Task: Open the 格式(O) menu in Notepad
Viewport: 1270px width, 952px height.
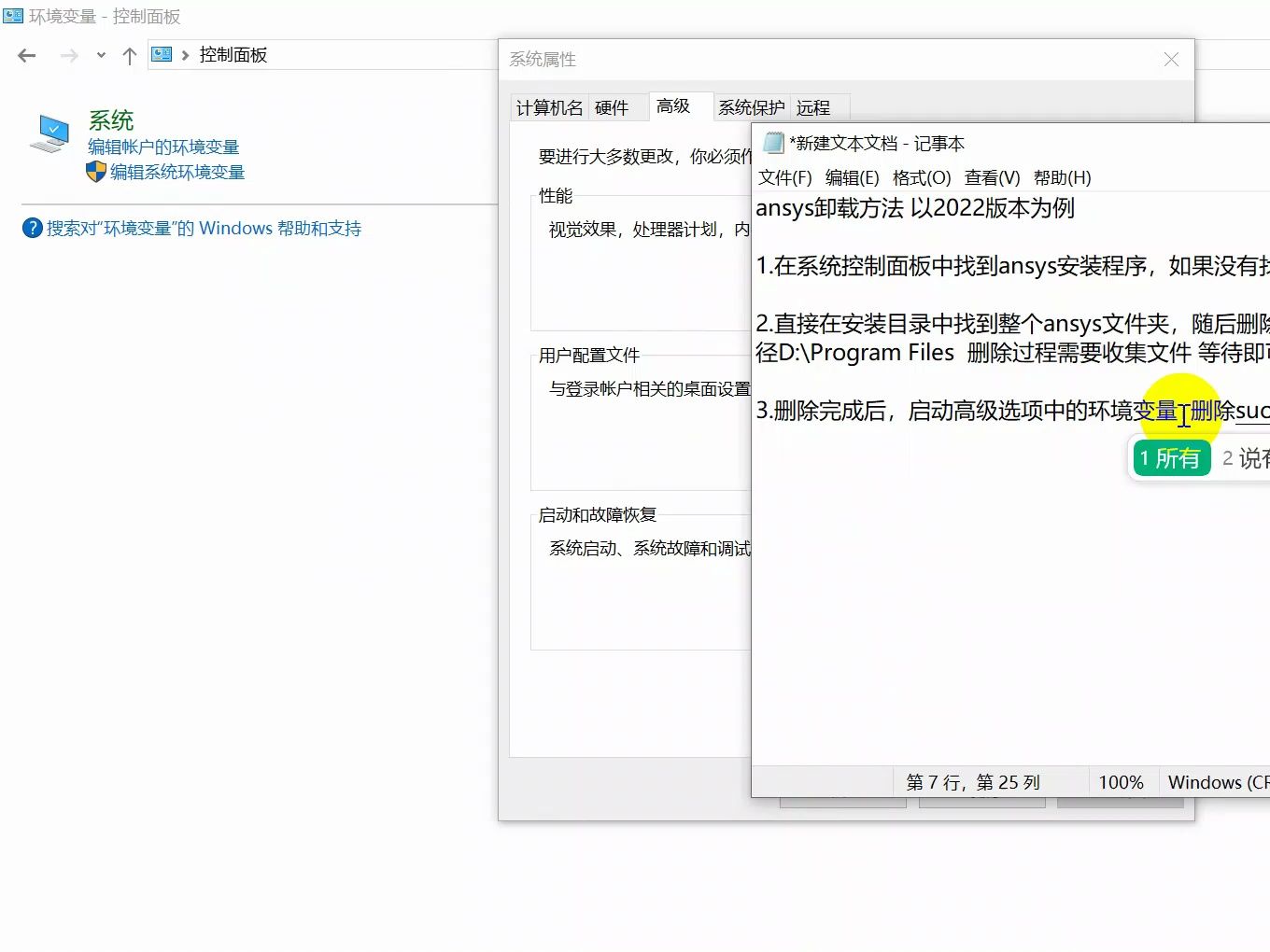Action: click(x=922, y=177)
